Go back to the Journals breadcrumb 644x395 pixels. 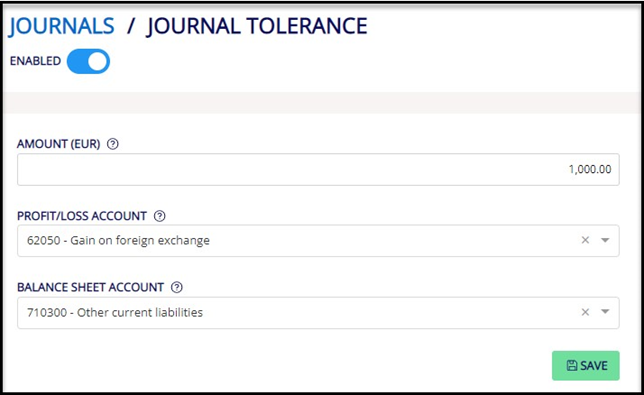tap(62, 26)
